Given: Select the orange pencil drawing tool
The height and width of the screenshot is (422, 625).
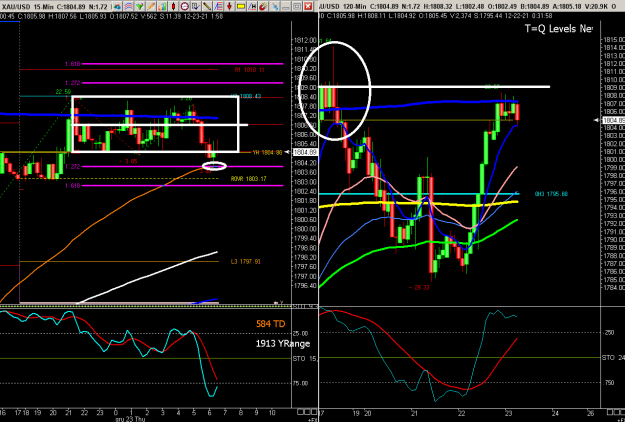Looking at the screenshot, I should pyautogui.click(x=151, y=6).
